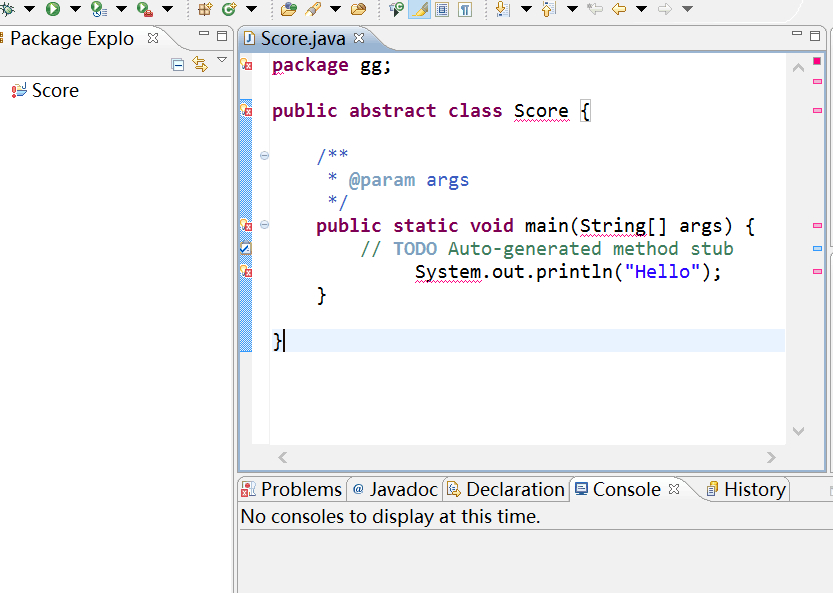Switch to the Problems tab
The image size is (833, 593).
(x=291, y=489)
